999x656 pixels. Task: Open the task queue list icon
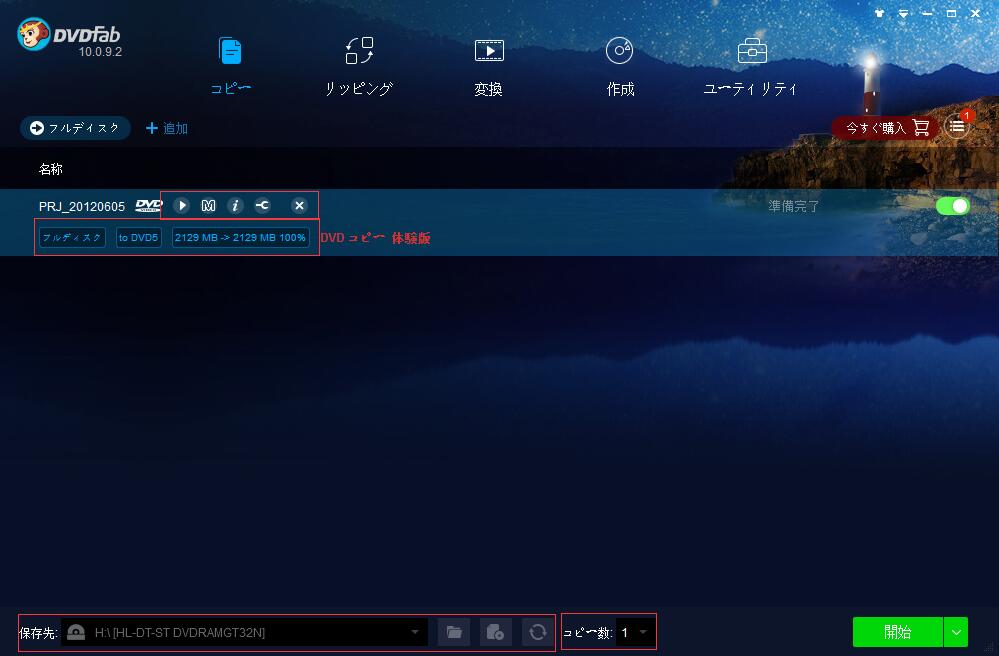click(x=956, y=127)
